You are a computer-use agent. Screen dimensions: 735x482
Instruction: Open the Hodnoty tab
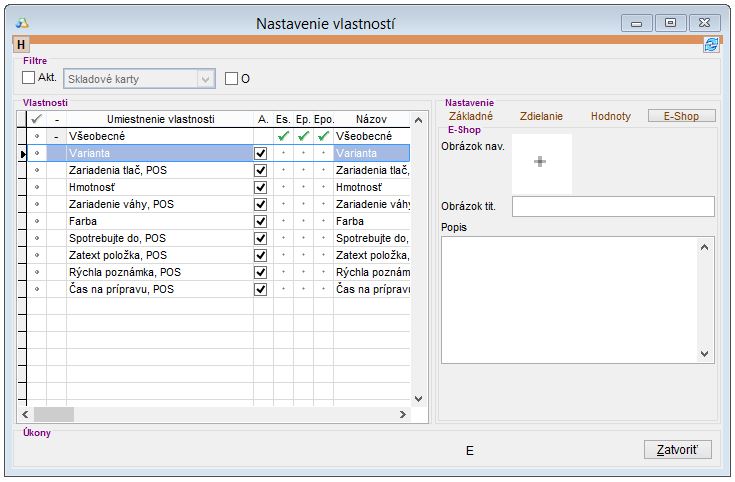(x=610, y=116)
